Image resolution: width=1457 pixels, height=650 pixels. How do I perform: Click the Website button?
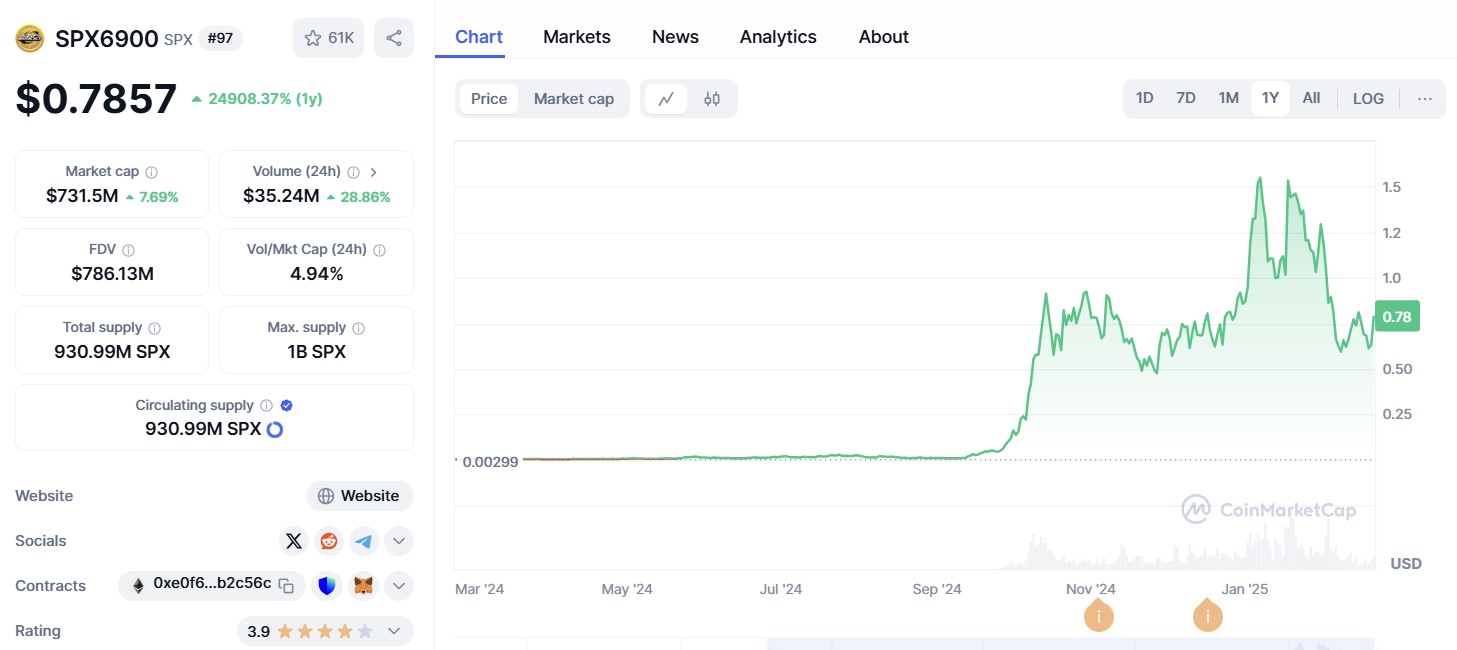coord(359,496)
